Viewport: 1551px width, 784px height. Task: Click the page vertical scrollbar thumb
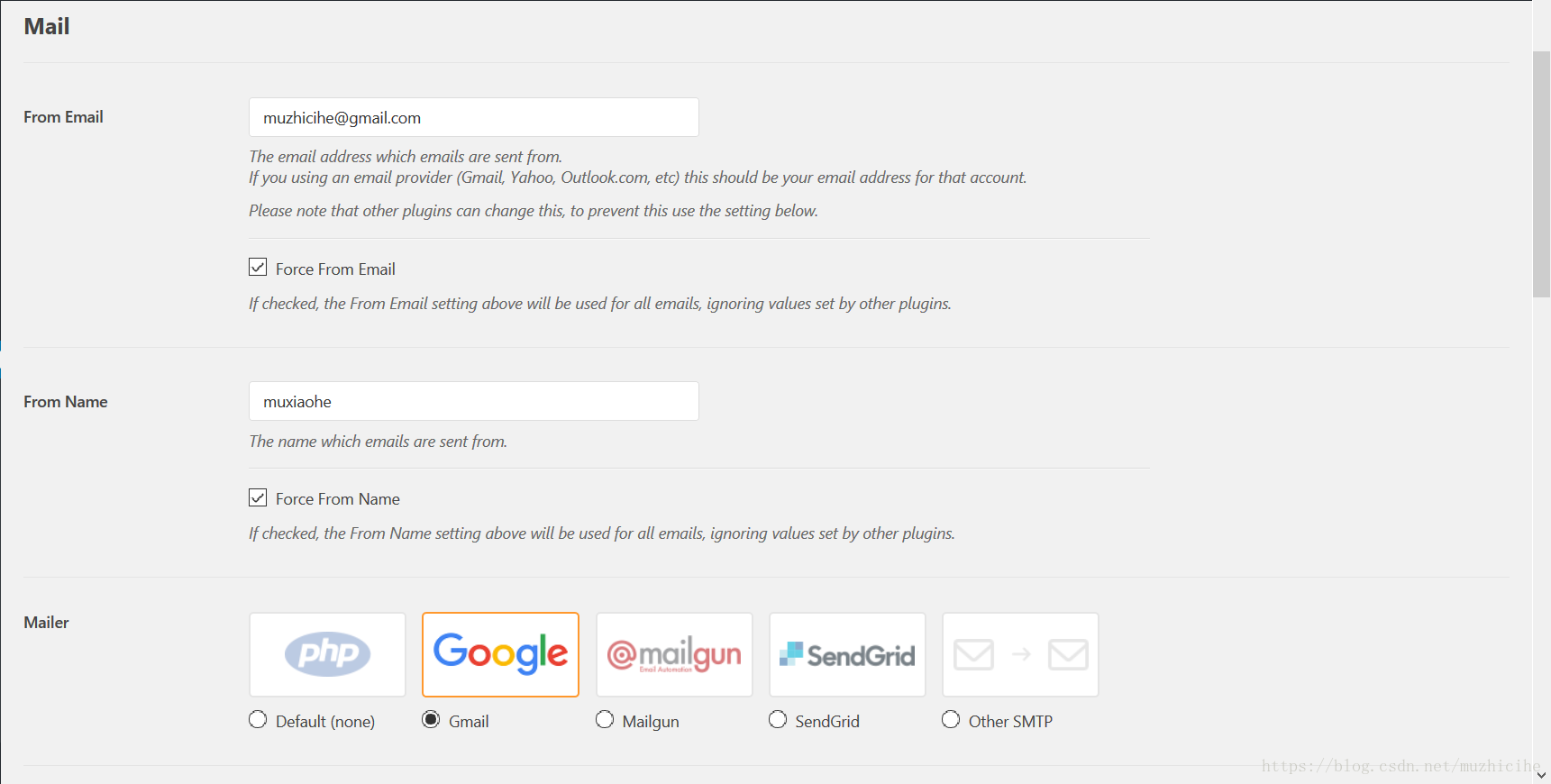pos(1541,174)
